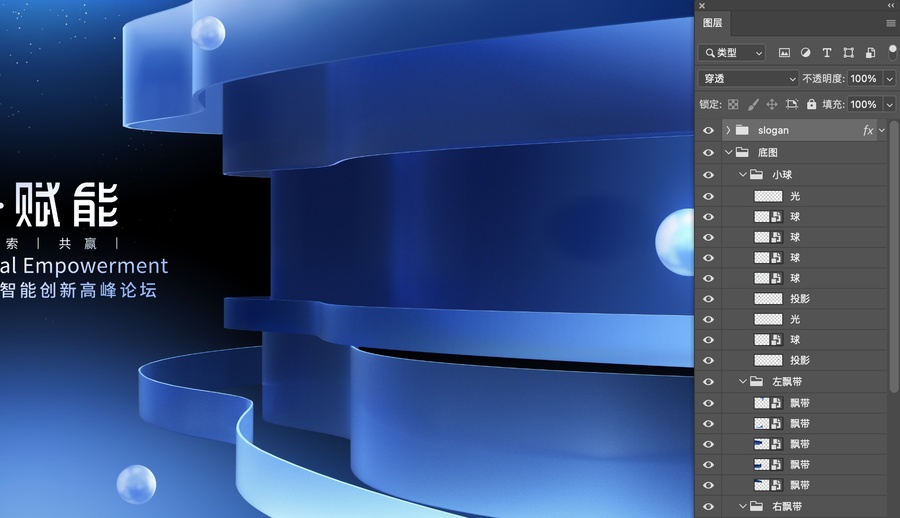Lock layer position move icon
Viewport: 900px width, 518px height.
point(772,104)
